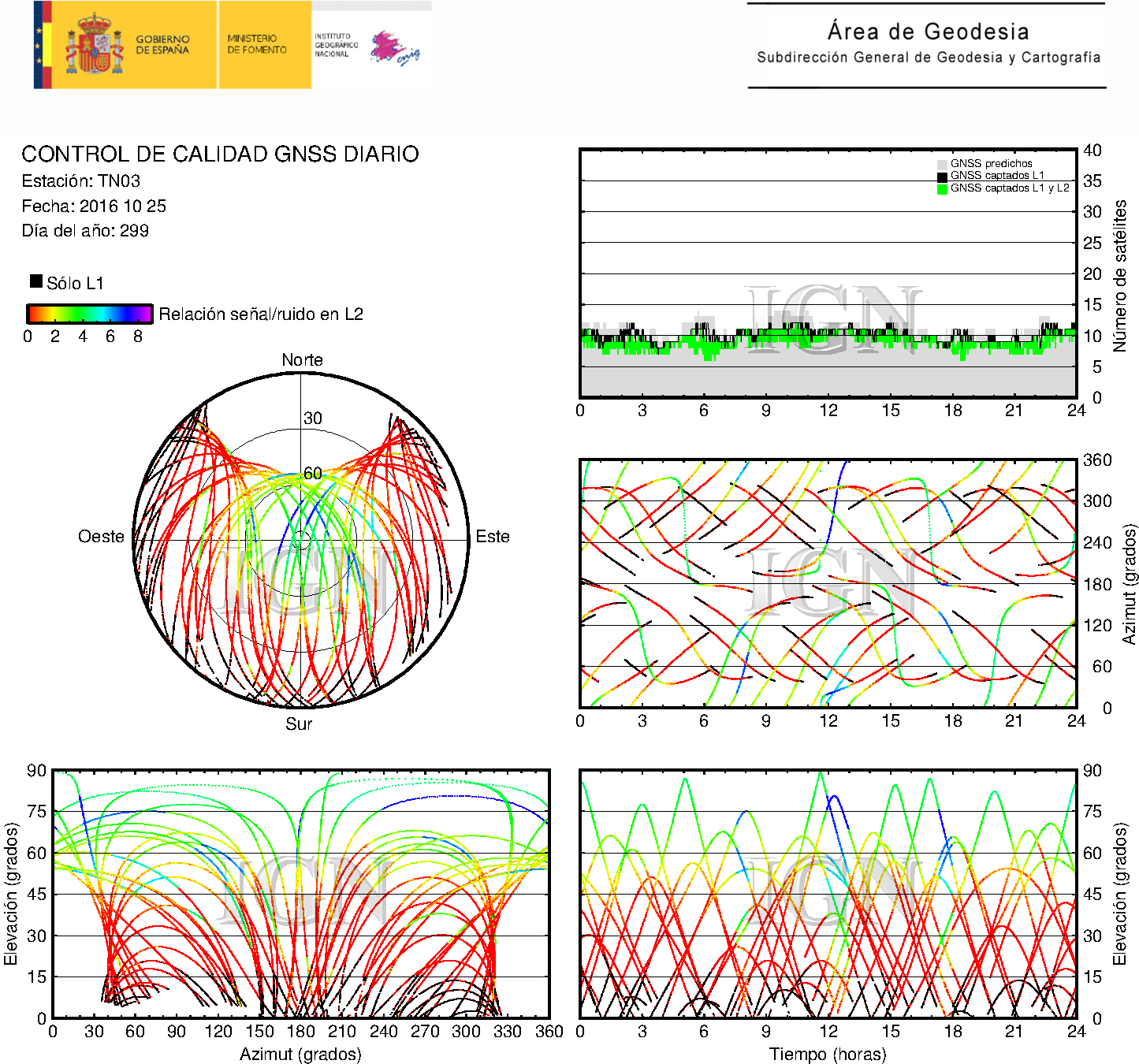The image size is (1139, 1064).
Task: Click the Azimut (grados) bottom axis title
Action: [x=300, y=1054]
